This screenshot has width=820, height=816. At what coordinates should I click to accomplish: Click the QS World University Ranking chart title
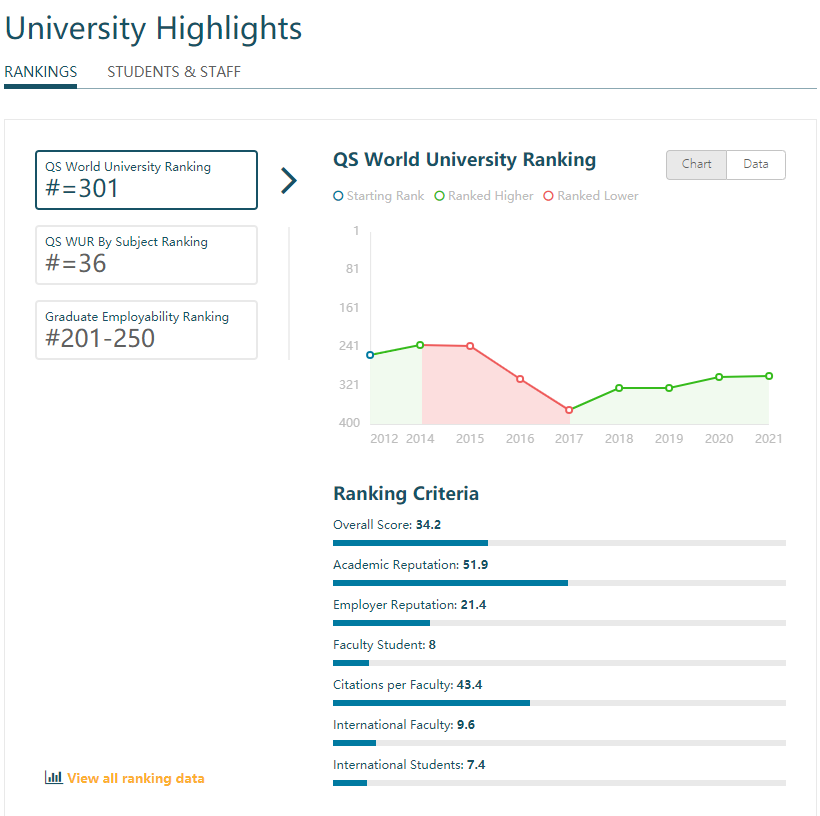pyautogui.click(x=464, y=160)
